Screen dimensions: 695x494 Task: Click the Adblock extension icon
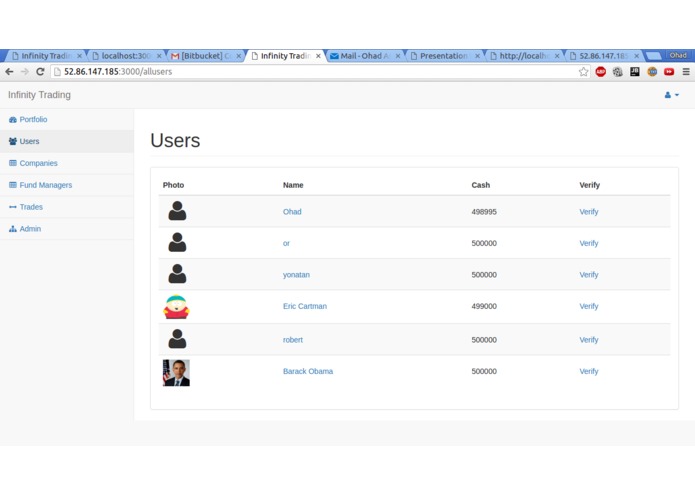[601, 71]
